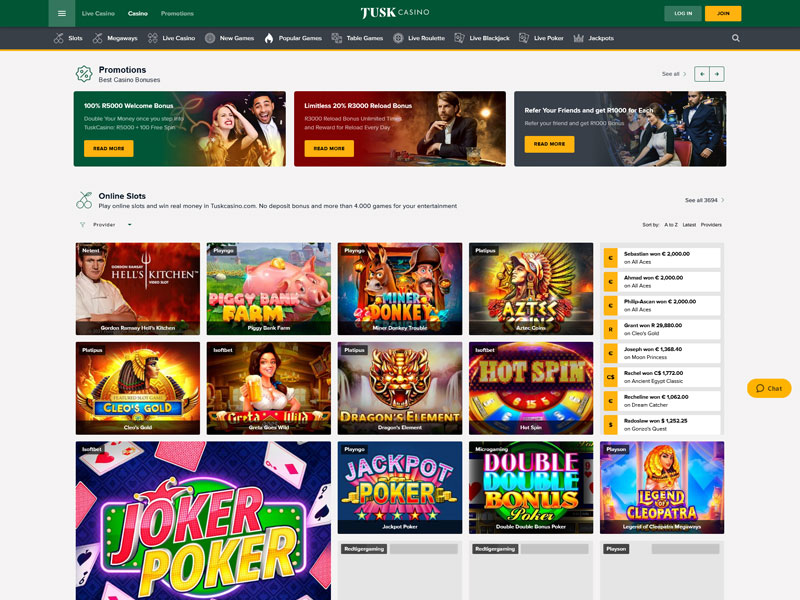Open Miner Donkey Trouble game
Viewport: 800px width, 600px height.
400,289
